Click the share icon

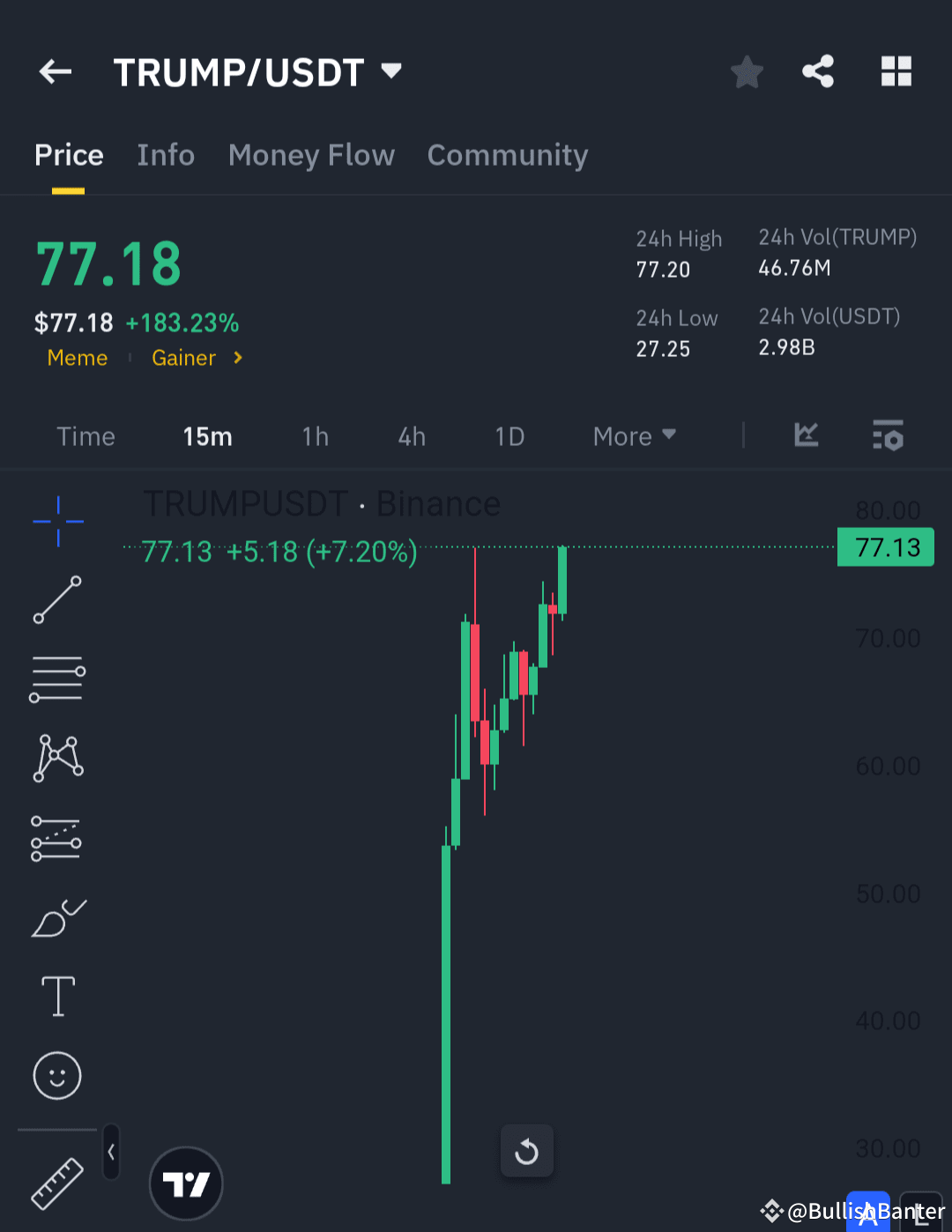[818, 72]
